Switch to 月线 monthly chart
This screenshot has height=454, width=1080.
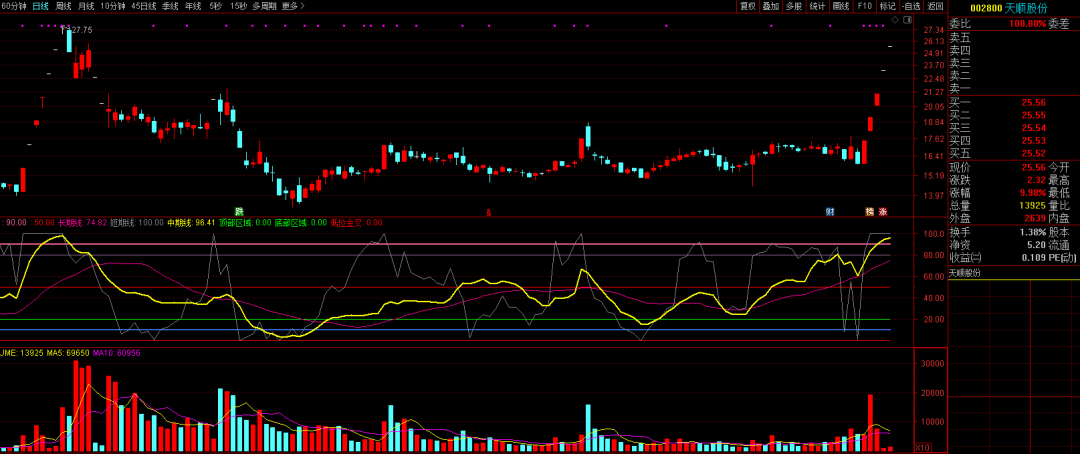click(x=87, y=6)
